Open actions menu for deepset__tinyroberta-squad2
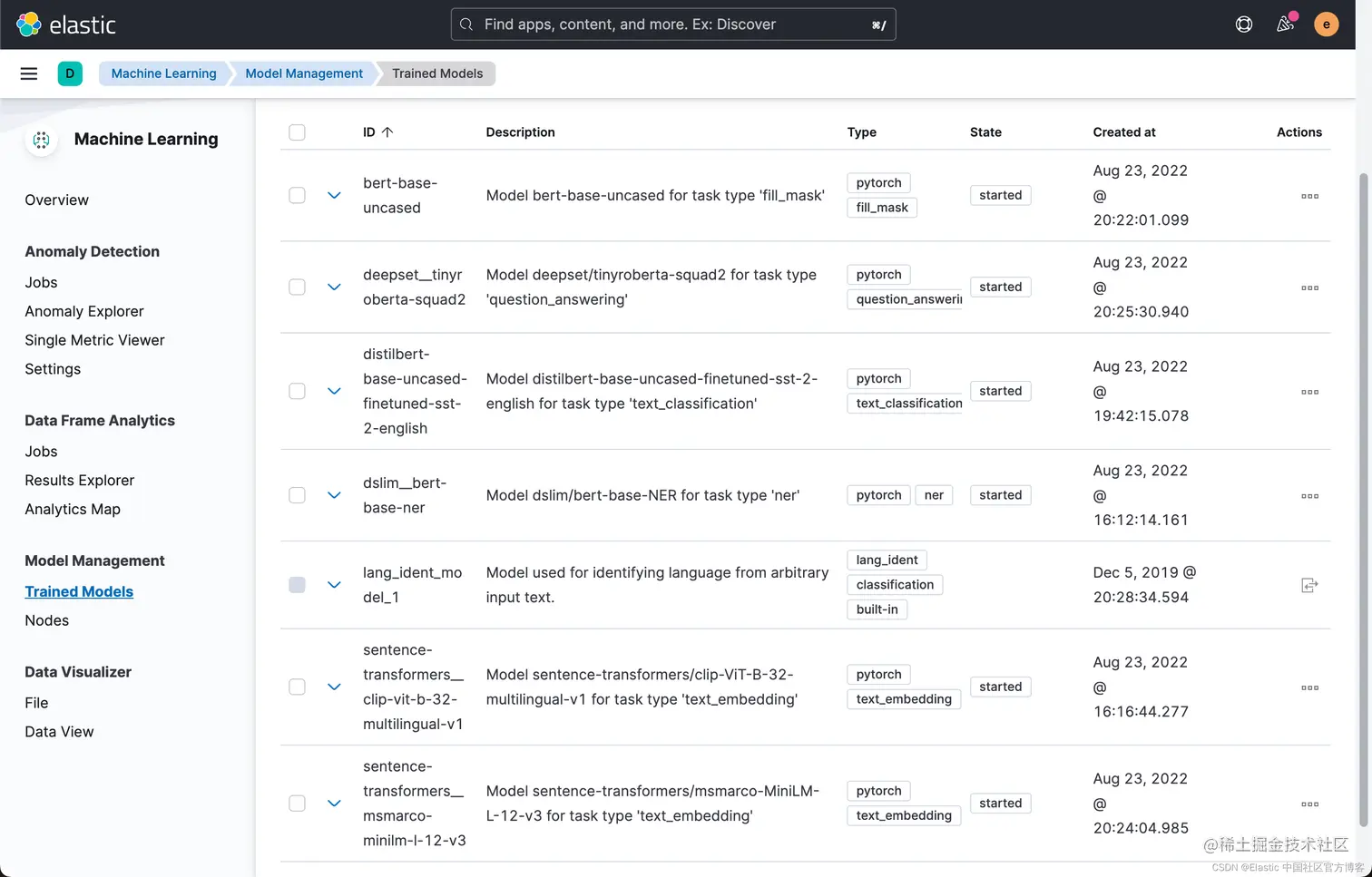The width and height of the screenshot is (1372, 877). coord(1309,287)
